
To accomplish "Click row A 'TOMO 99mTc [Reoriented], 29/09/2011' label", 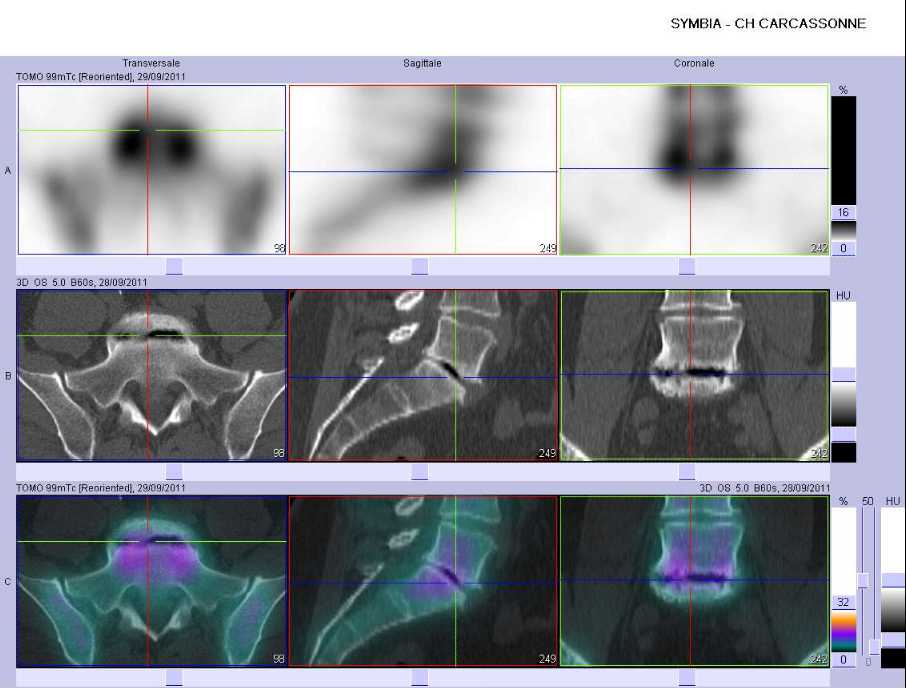I will coord(101,76).
